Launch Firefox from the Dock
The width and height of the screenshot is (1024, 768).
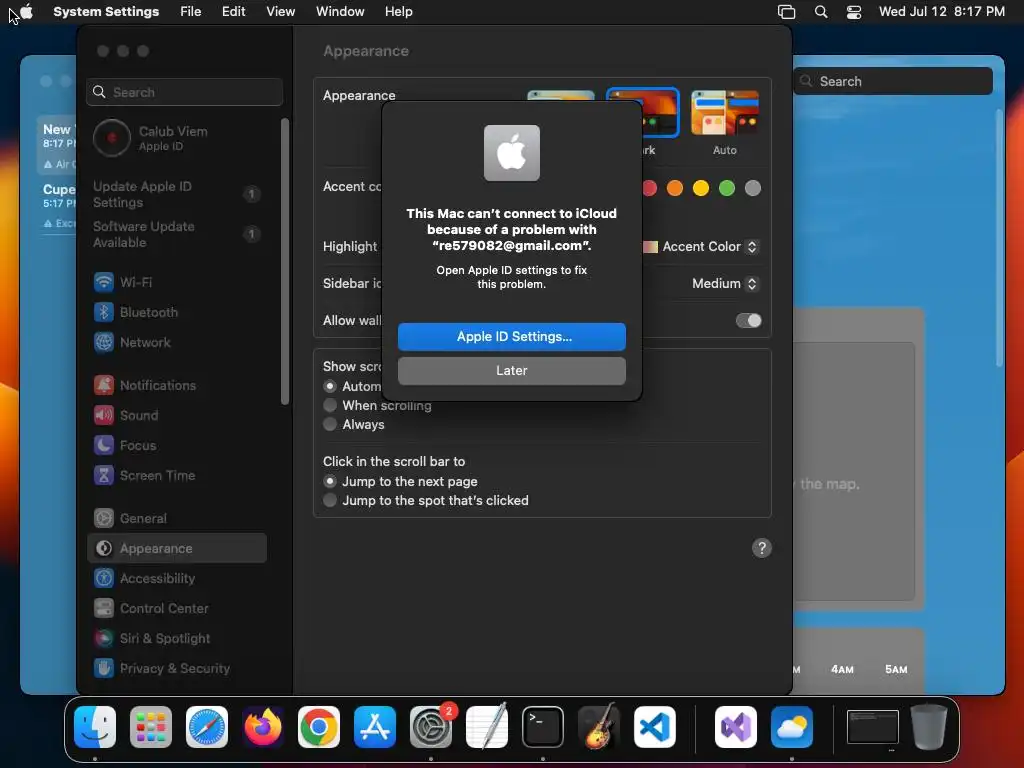click(263, 726)
